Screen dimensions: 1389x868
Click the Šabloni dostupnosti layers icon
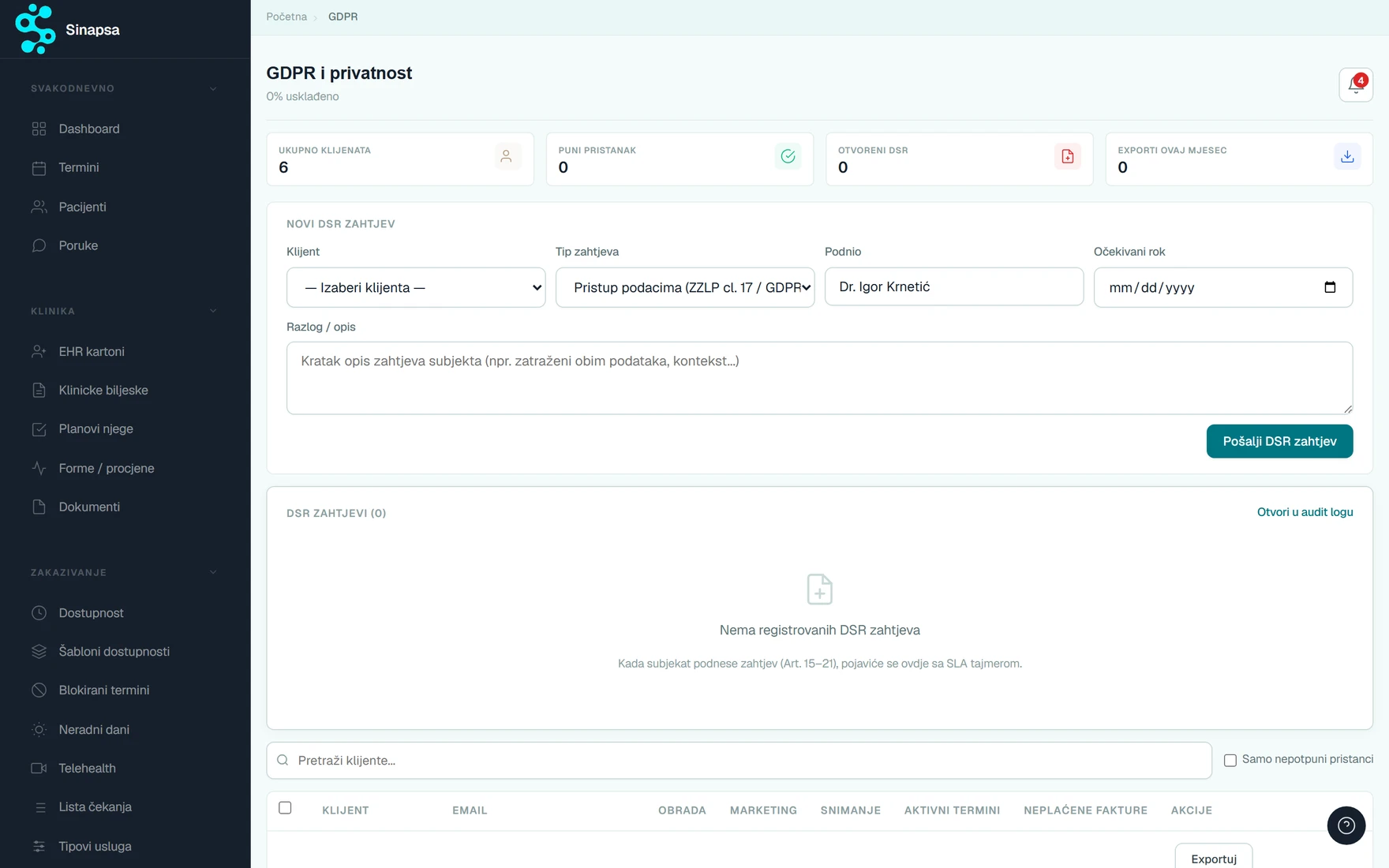(x=39, y=651)
